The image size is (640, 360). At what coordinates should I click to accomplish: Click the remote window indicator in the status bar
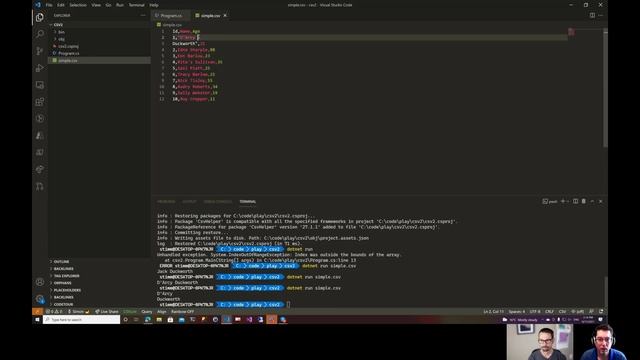click(38, 311)
